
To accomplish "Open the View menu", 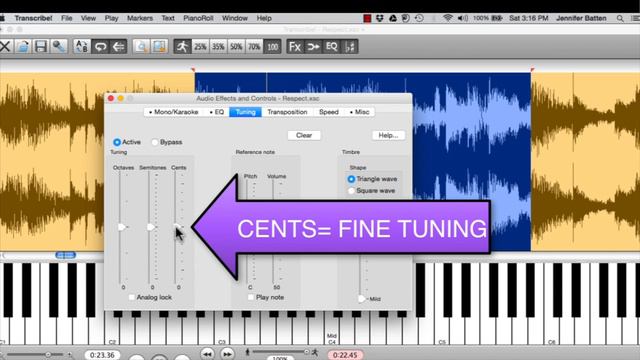I will click(88, 18).
